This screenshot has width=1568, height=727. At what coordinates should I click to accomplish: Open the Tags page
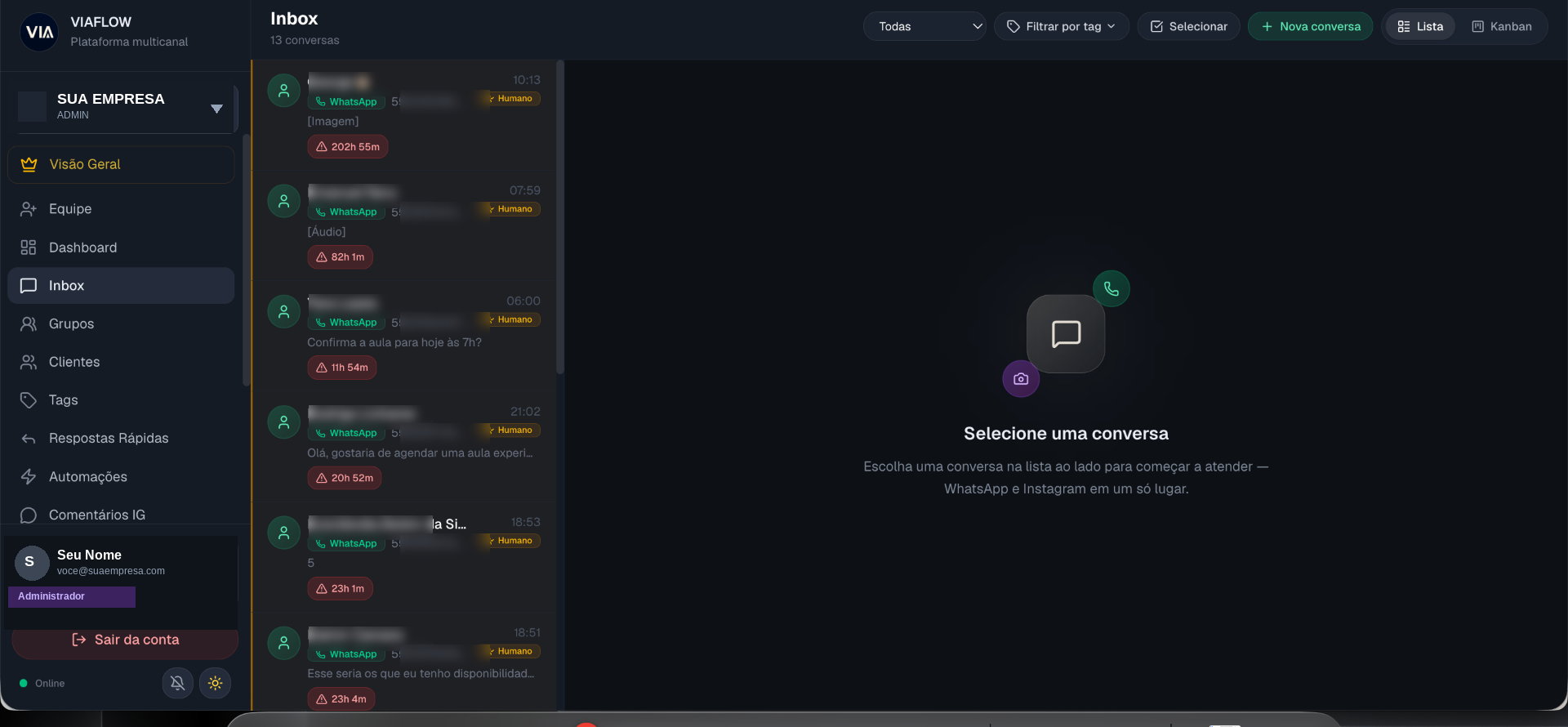click(x=121, y=400)
